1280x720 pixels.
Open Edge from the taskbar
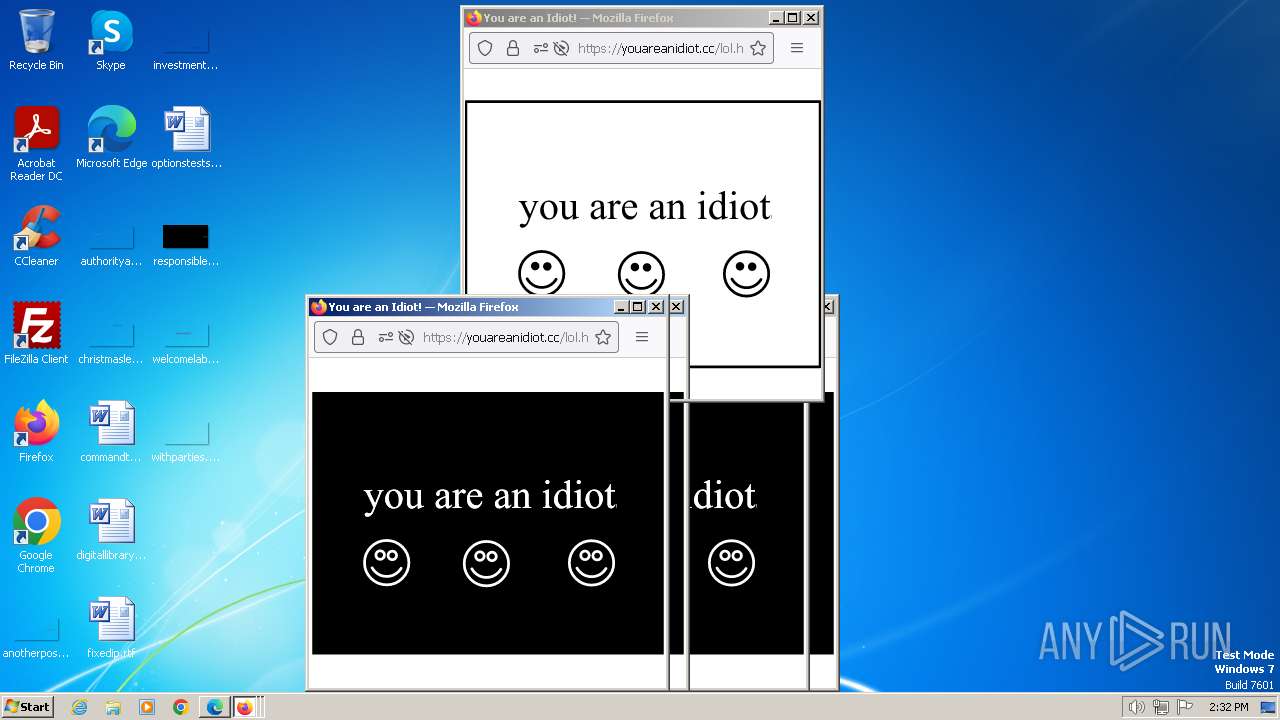[x=215, y=707]
